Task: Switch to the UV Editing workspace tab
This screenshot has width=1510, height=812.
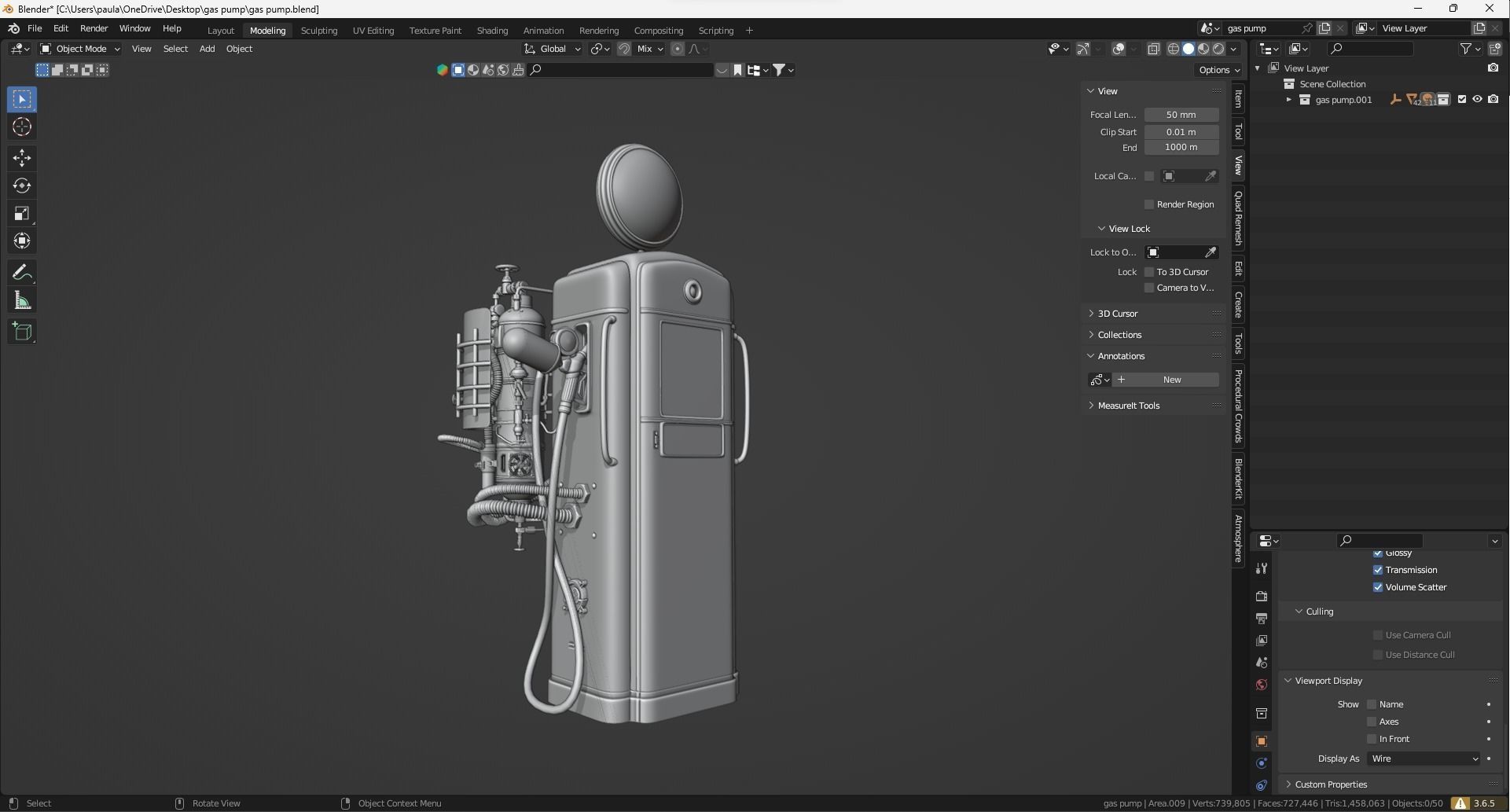Action: (x=373, y=31)
